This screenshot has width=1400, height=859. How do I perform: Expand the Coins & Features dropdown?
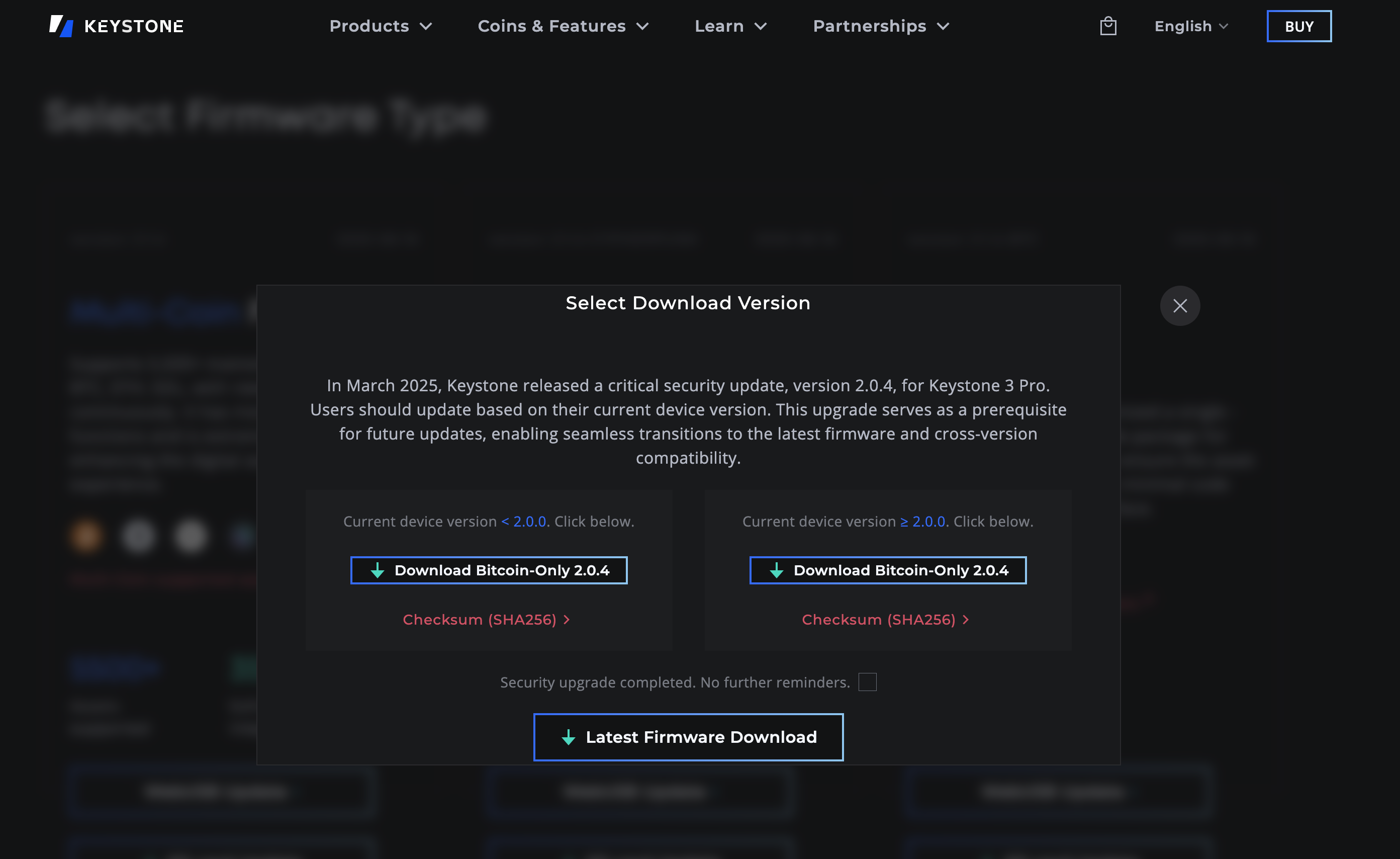(x=563, y=26)
